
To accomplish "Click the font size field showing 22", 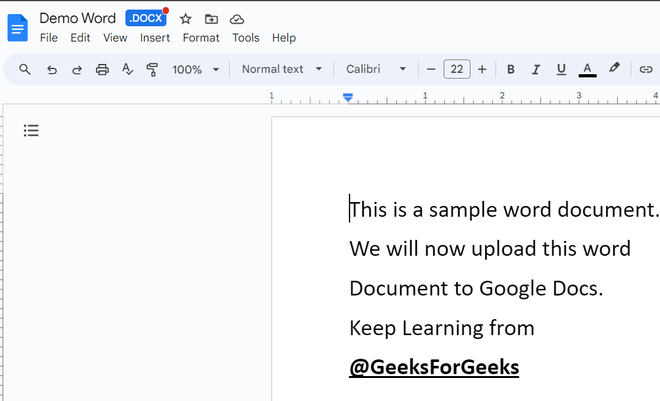I will coord(457,69).
